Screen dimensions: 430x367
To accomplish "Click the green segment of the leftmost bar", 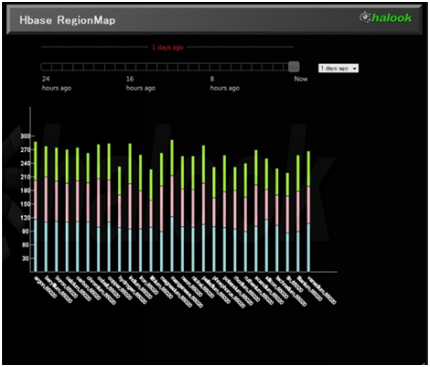I will point(35,161).
